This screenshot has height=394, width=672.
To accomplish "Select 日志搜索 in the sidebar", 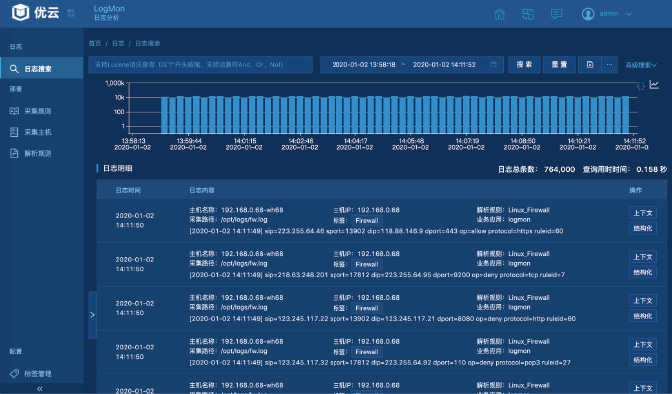I will [x=42, y=68].
